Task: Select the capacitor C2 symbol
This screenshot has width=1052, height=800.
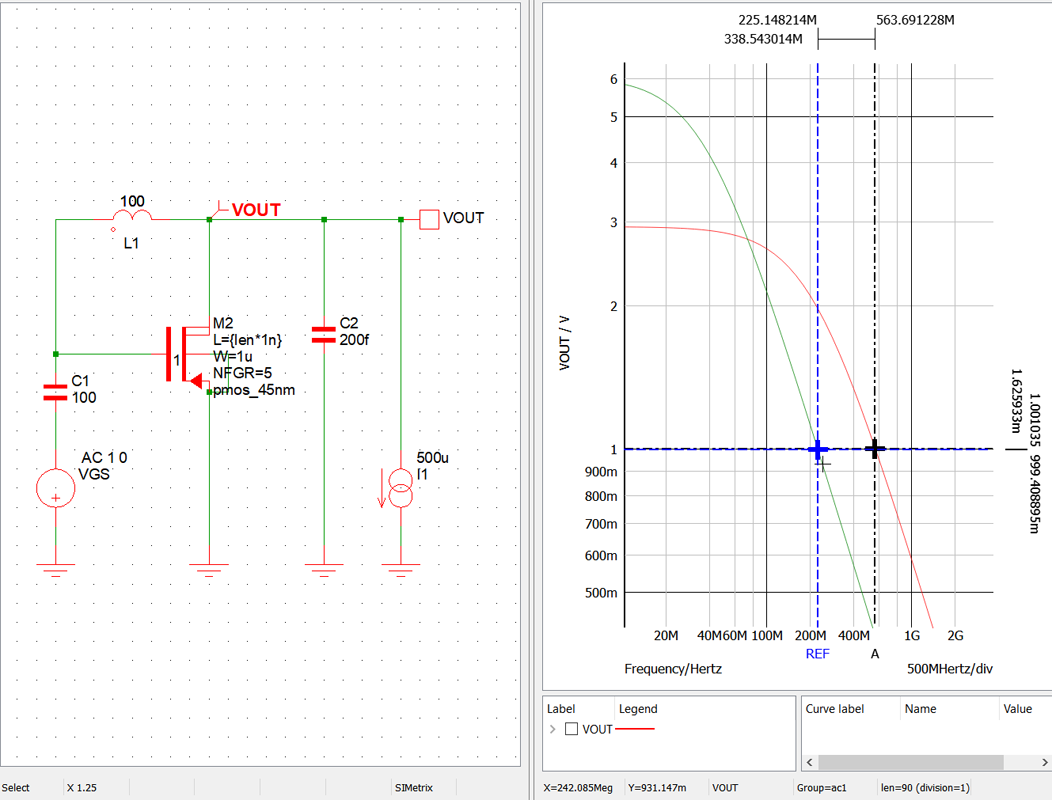Action: pos(324,333)
